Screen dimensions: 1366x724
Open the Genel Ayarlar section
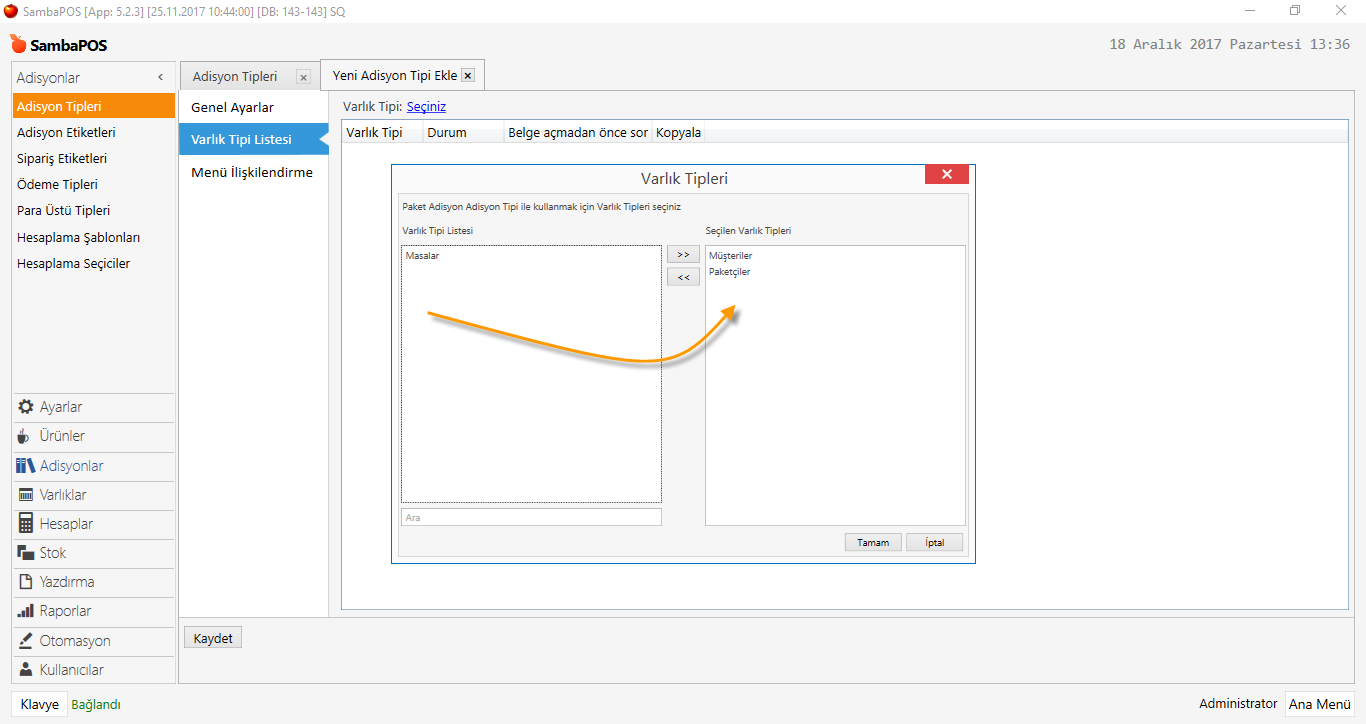pos(232,107)
